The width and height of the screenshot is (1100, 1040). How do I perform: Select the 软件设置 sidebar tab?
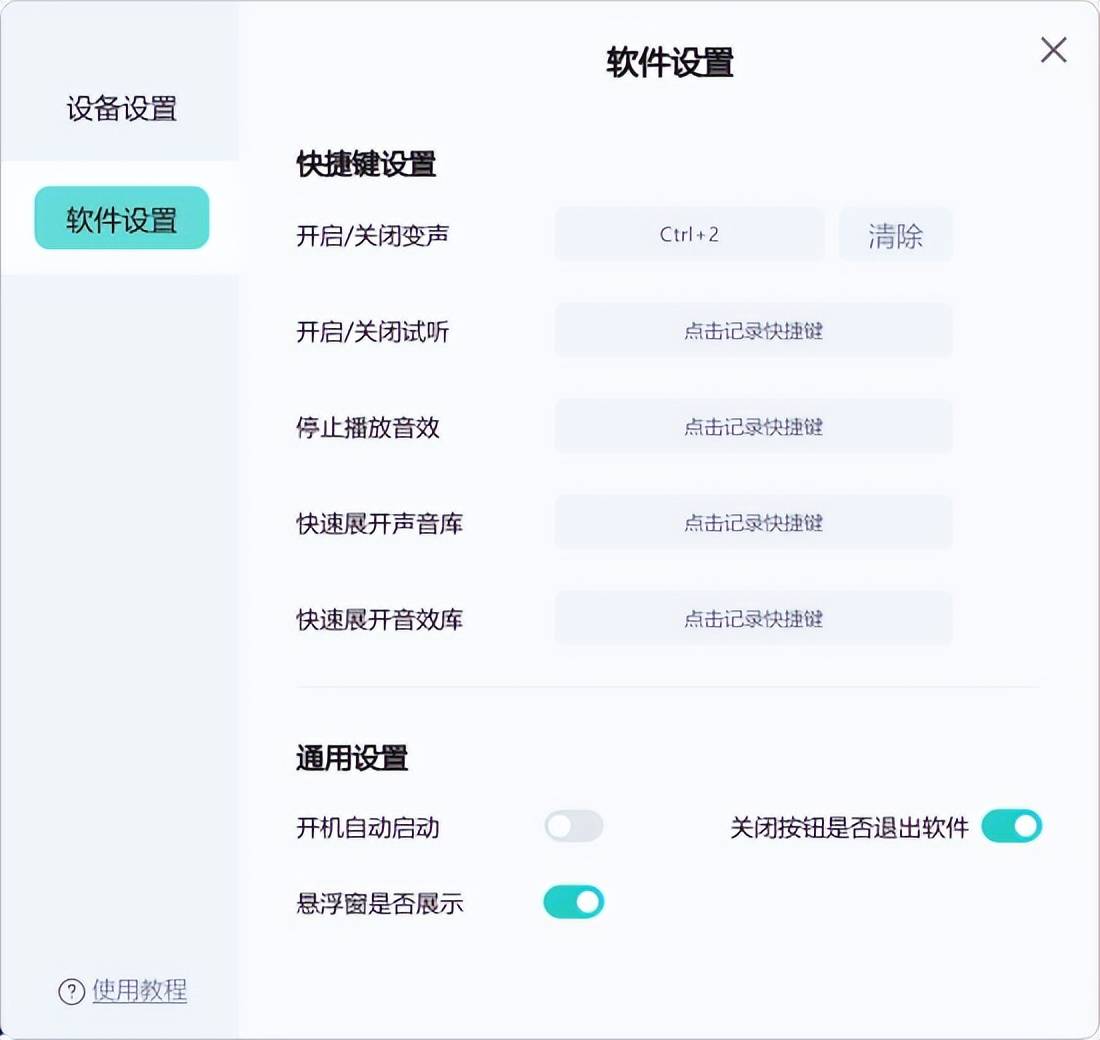(122, 218)
